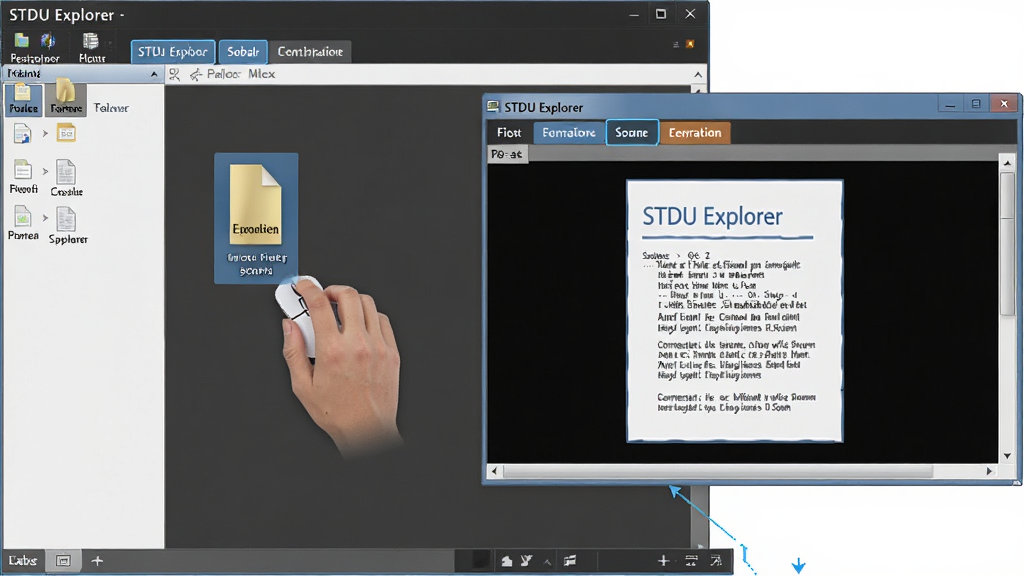The width and height of the screenshot is (1024, 576).
Task: Select the Poslce item in the sidebar
Action: tap(24, 100)
